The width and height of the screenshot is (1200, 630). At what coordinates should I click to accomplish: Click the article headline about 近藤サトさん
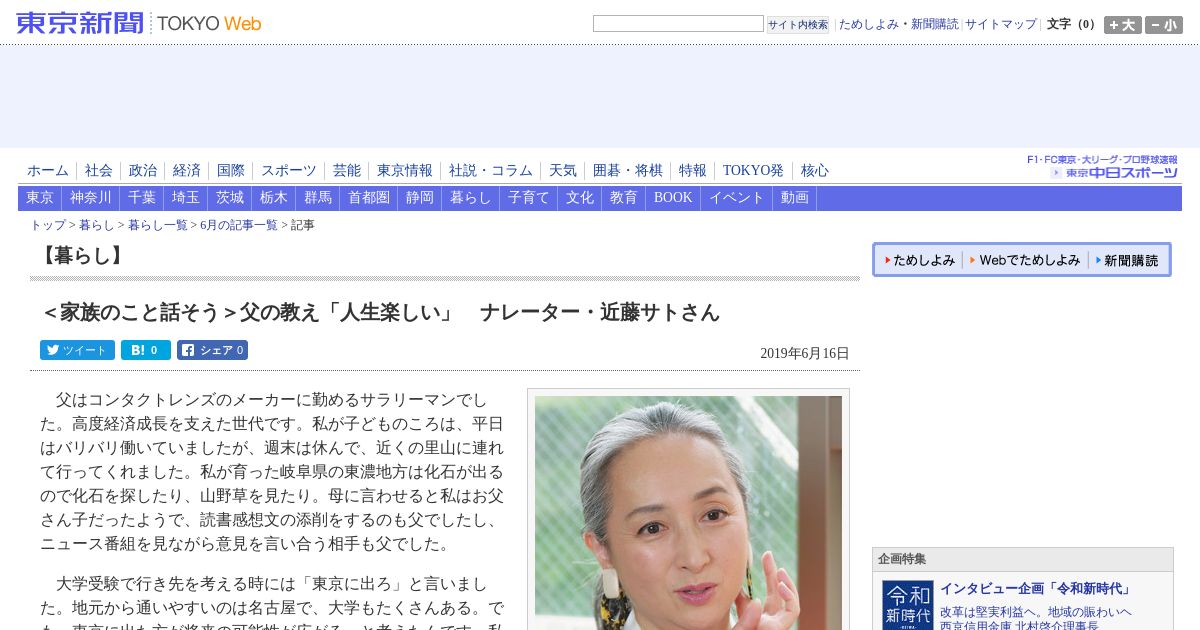(380, 313)
